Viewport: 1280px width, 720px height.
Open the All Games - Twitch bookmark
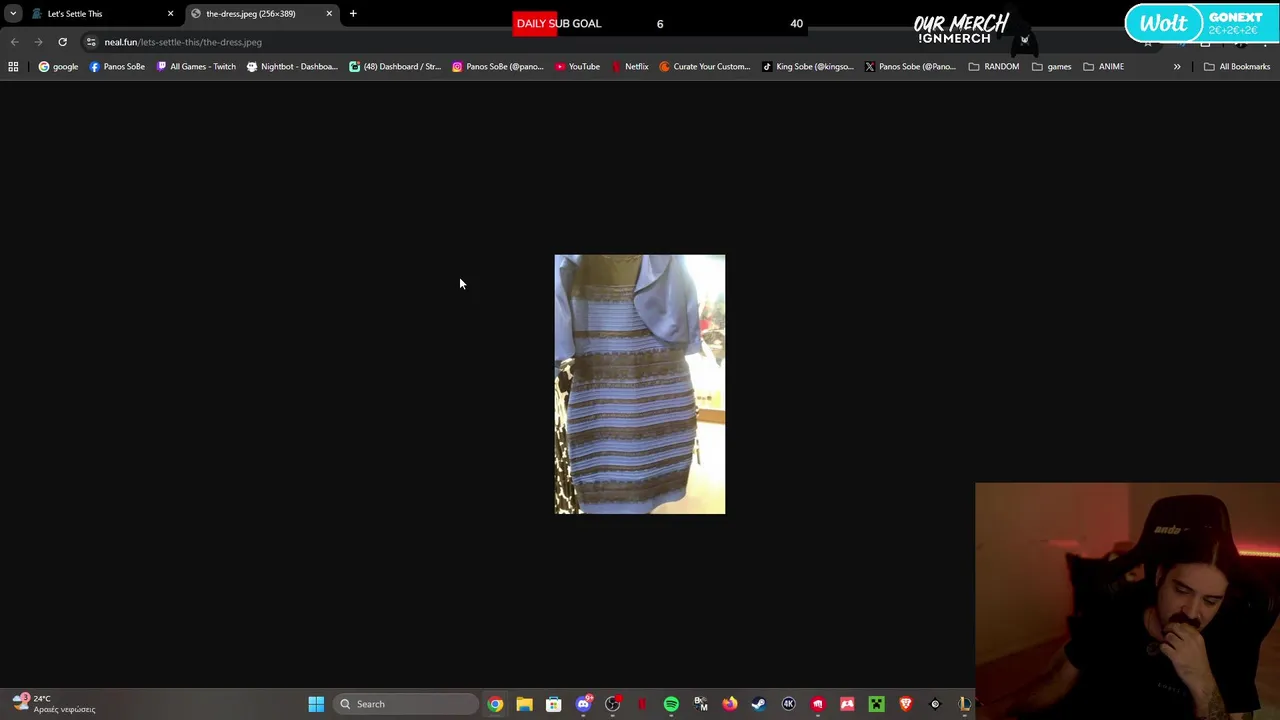pos(196,66)
